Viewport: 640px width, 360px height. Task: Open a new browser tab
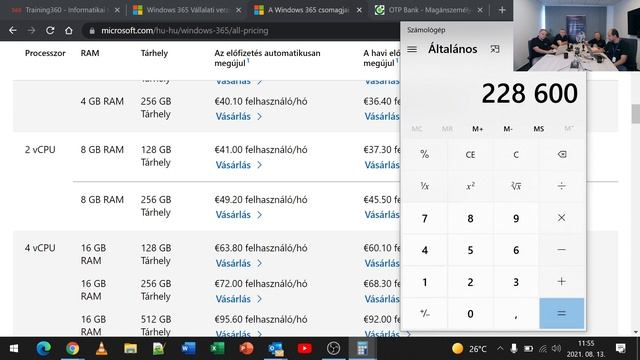[502, 10]
